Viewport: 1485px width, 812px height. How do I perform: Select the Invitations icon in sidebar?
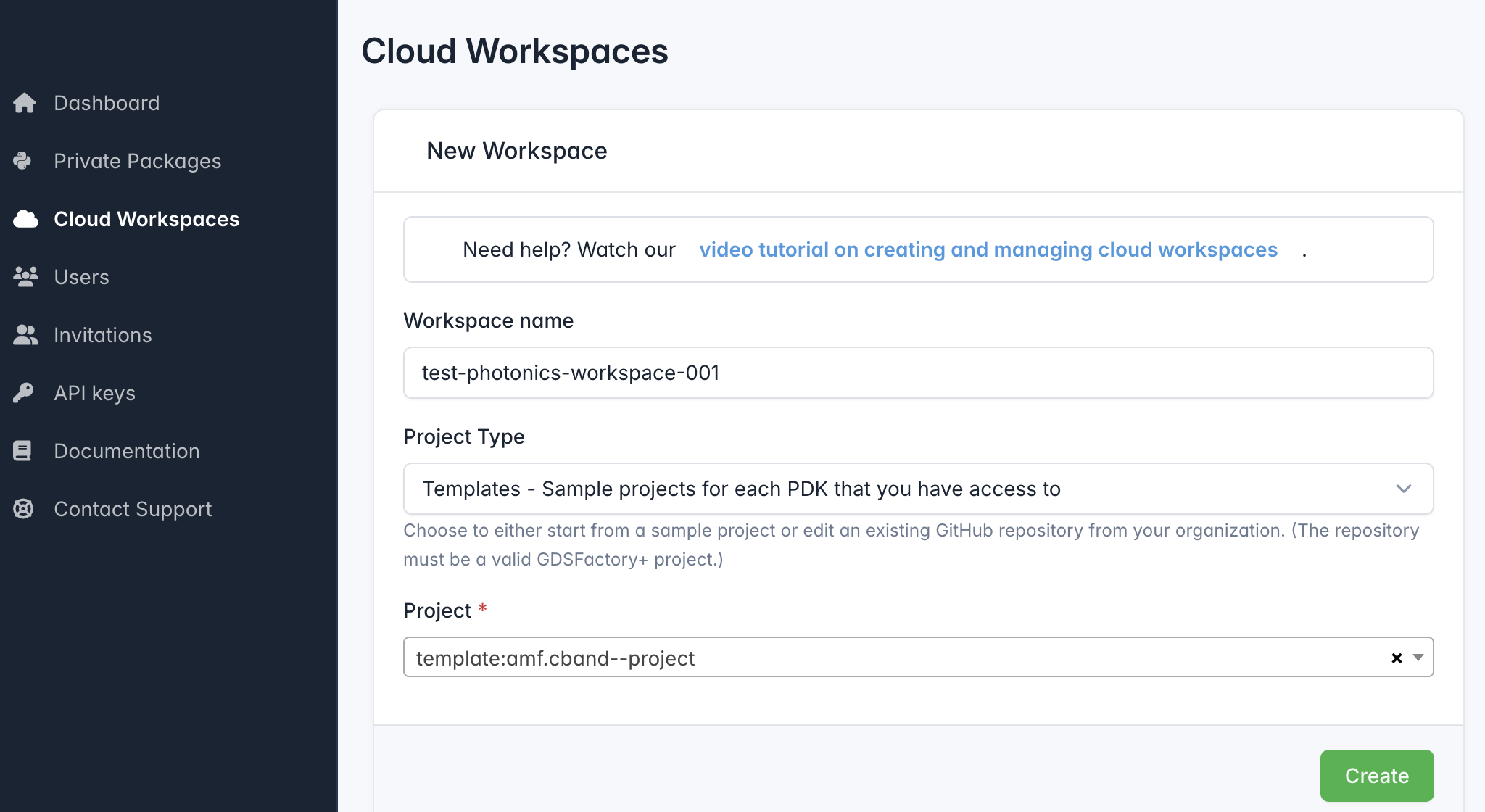pyautogui.click(x=25, y=334)
